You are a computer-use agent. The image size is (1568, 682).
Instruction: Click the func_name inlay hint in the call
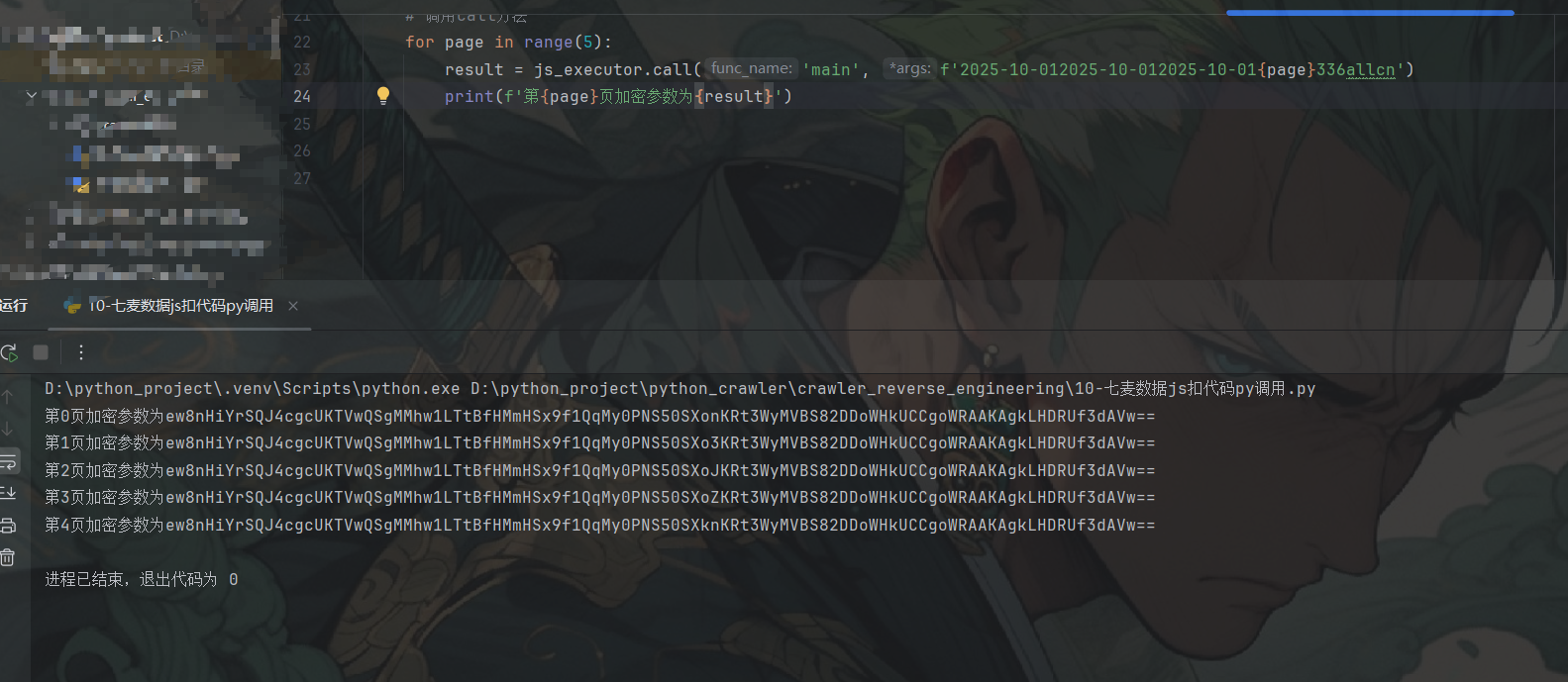[x=752, y=68]
